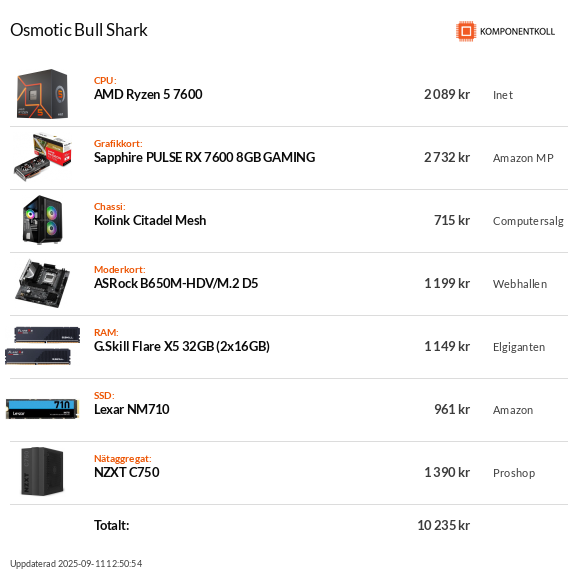The image size is (577, 577).
Task: Open the Amazon MP retailer link
Action: coord(523,158)
